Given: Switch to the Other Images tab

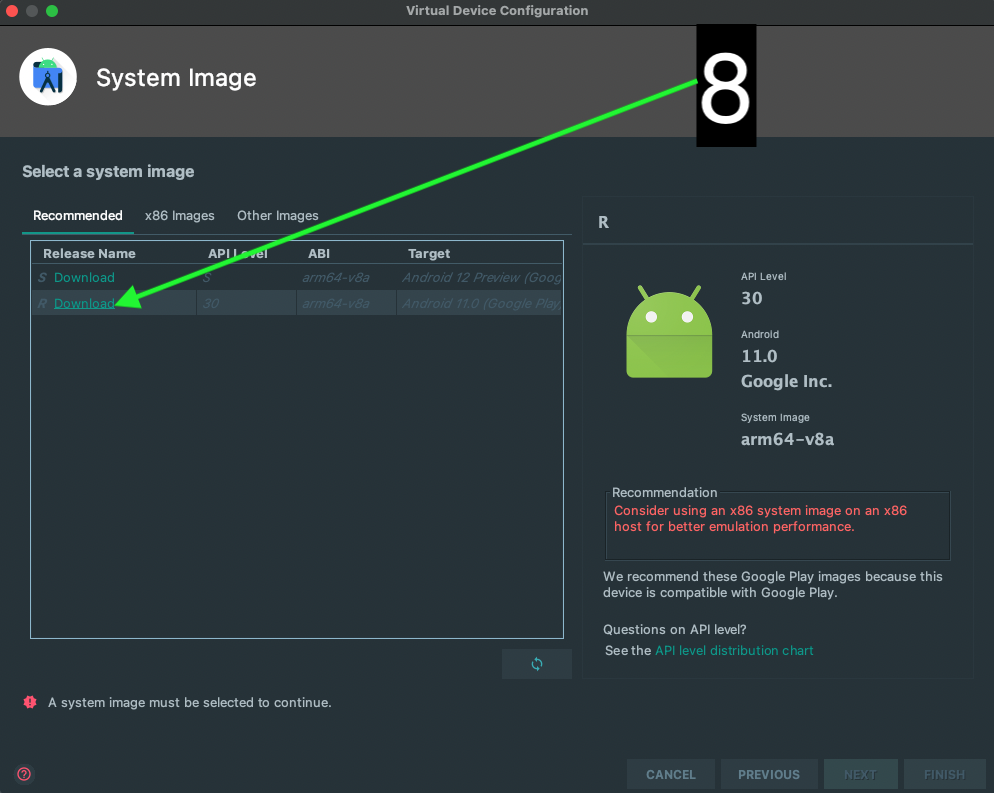Looking at the screenshot, I should pyautogui.click(x=278, y=216).
